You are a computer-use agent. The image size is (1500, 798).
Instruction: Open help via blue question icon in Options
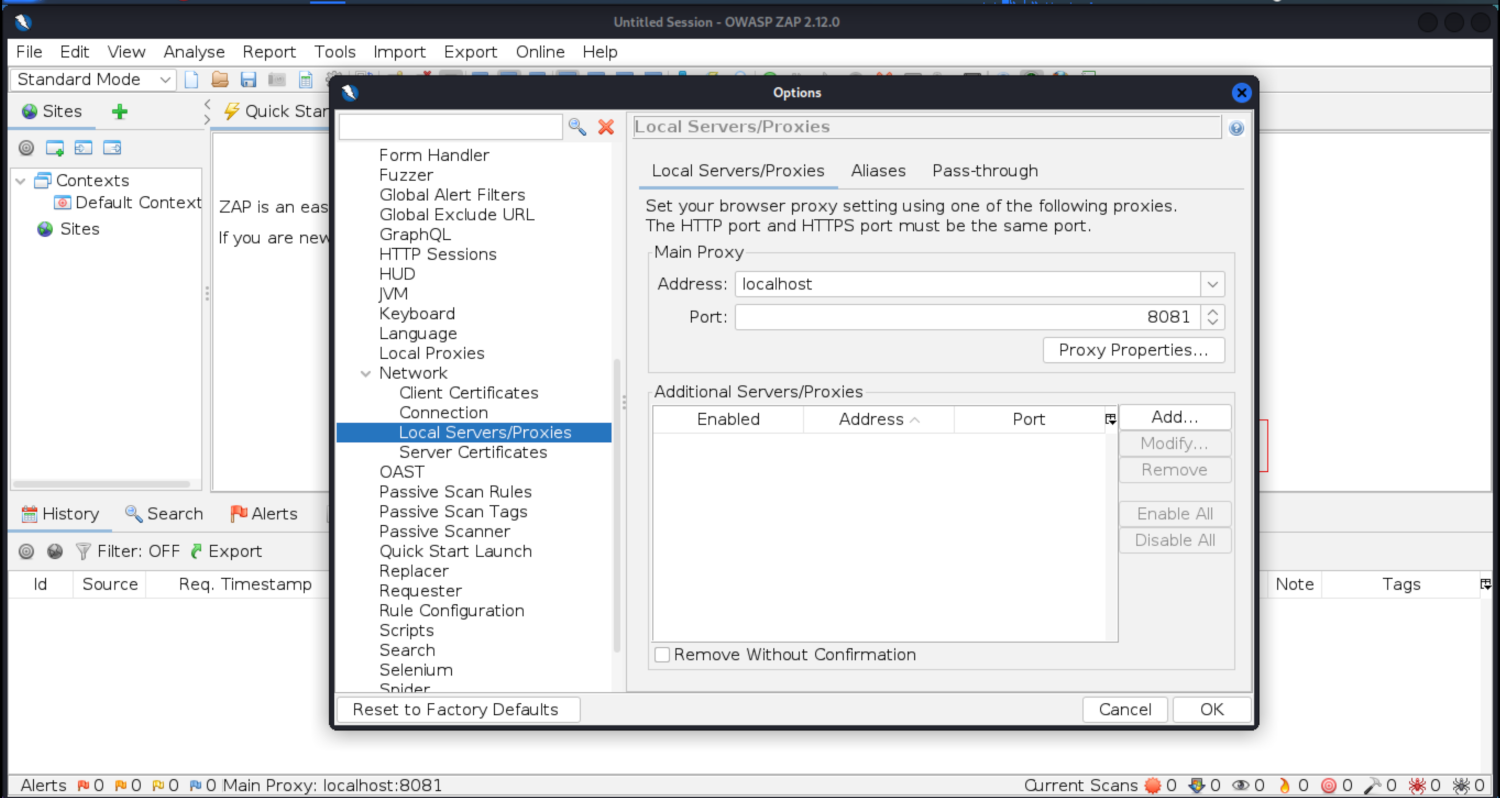(x=1237, y=128)
